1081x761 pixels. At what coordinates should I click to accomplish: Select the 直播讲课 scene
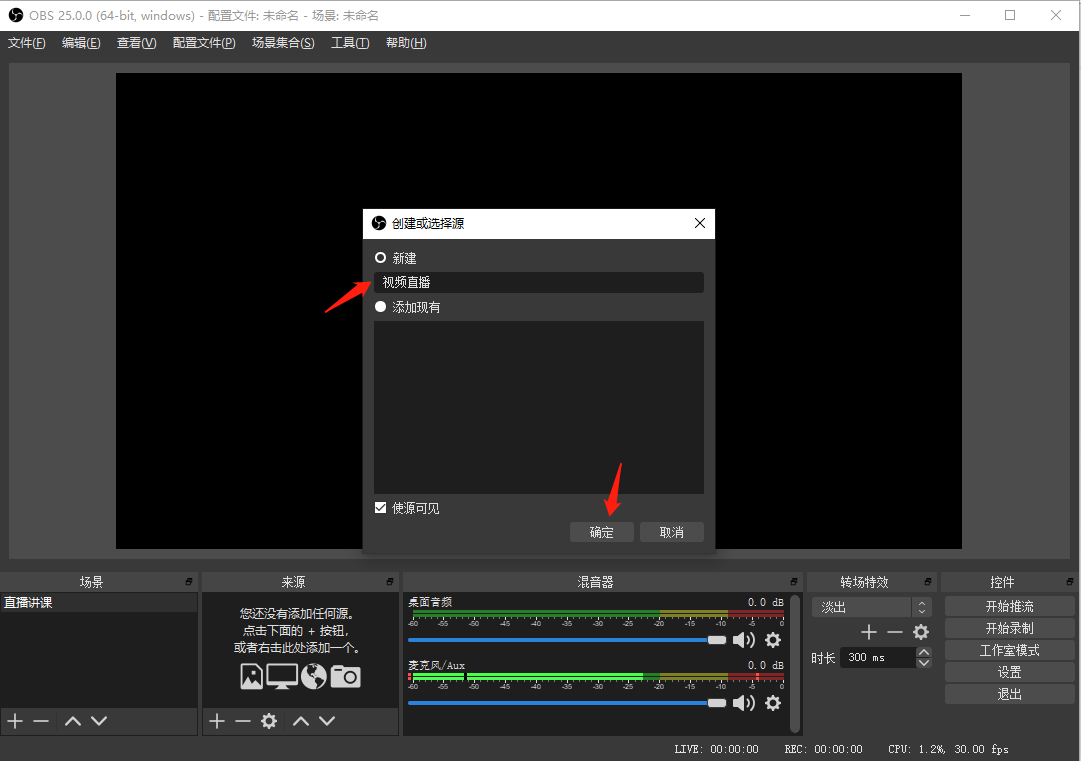99,602
